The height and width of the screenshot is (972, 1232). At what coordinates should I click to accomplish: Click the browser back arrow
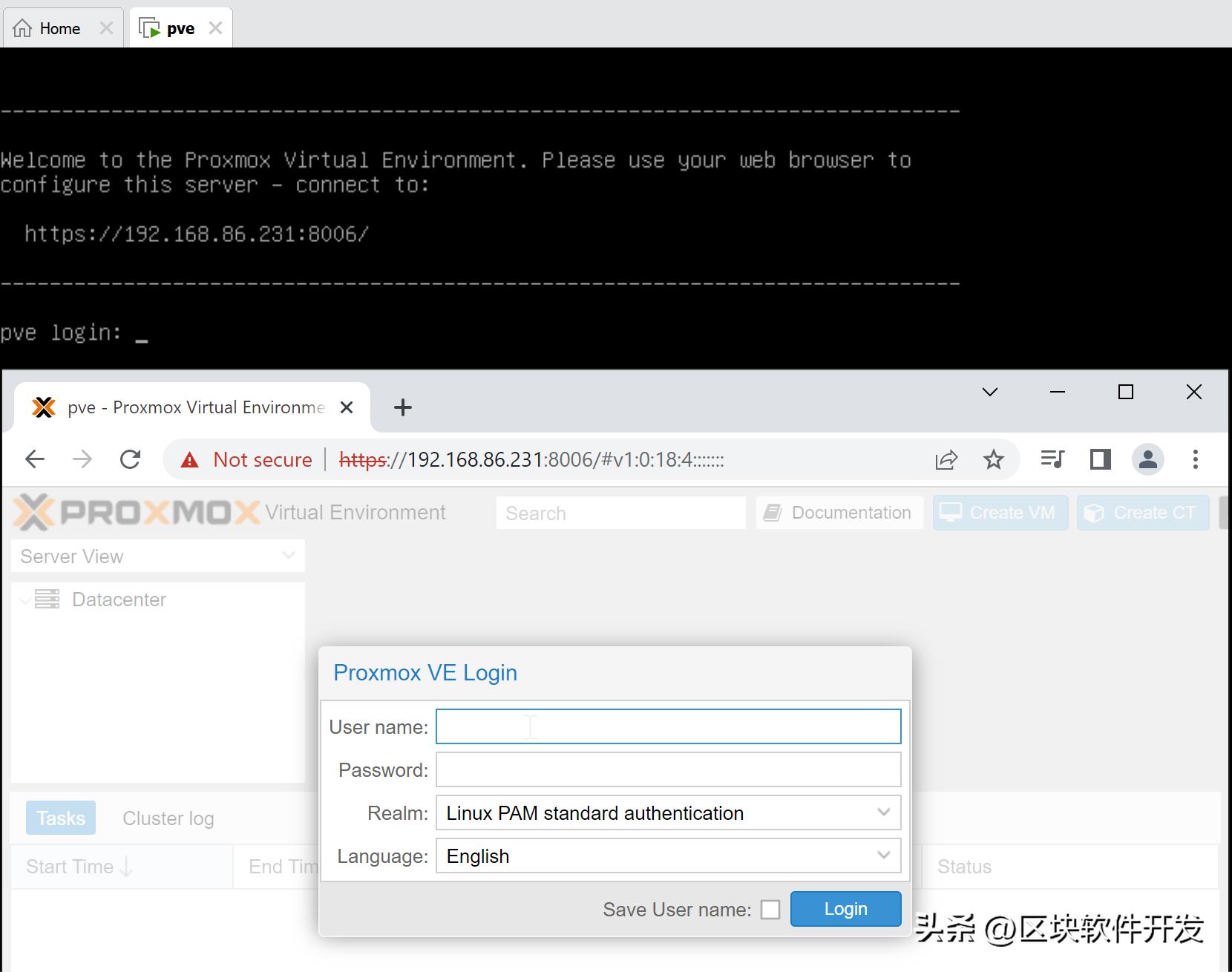(x=34, y=459)
